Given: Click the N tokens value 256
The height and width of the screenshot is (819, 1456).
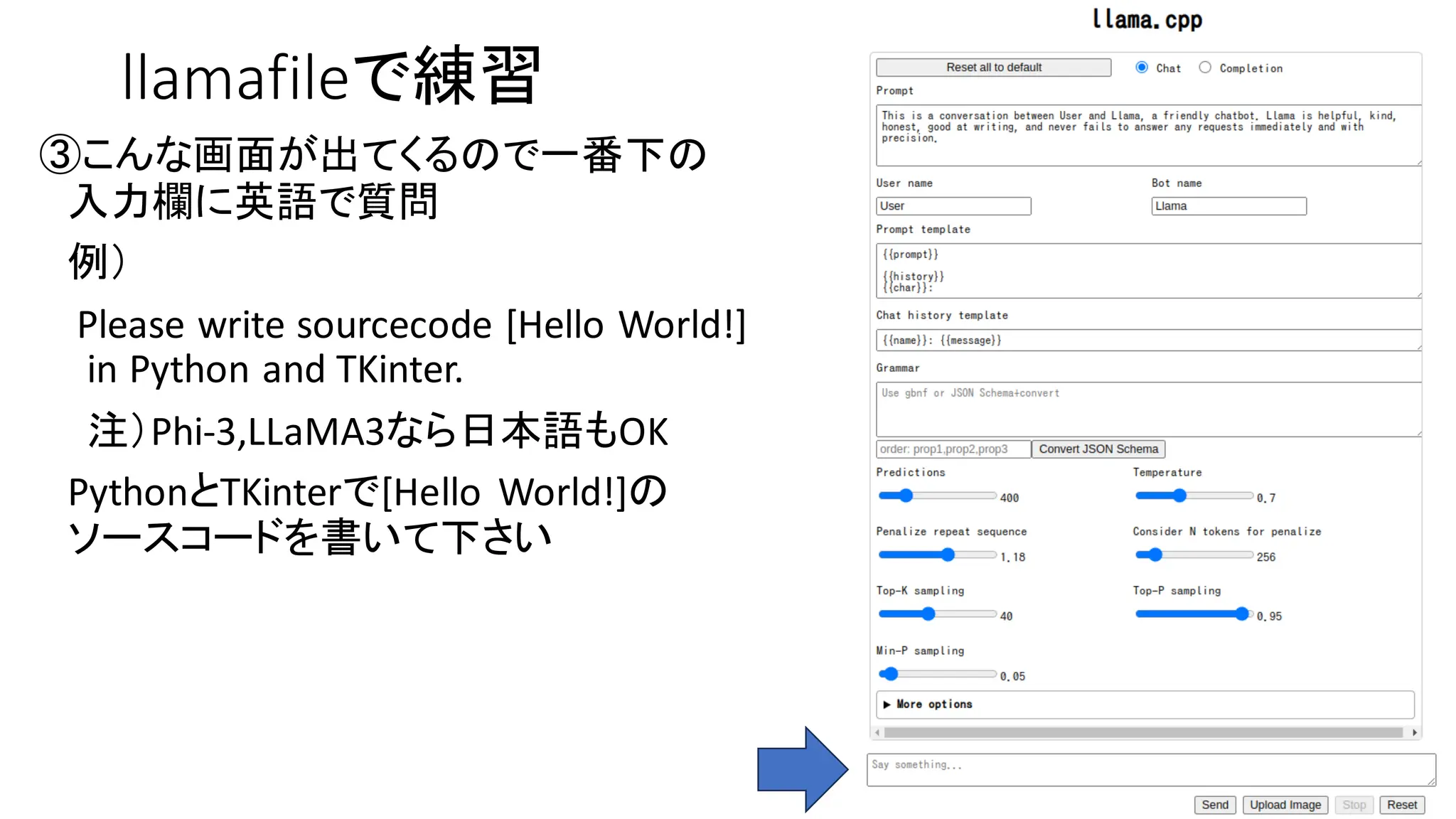Looking at the screenshot, I should click(1266, 557).
